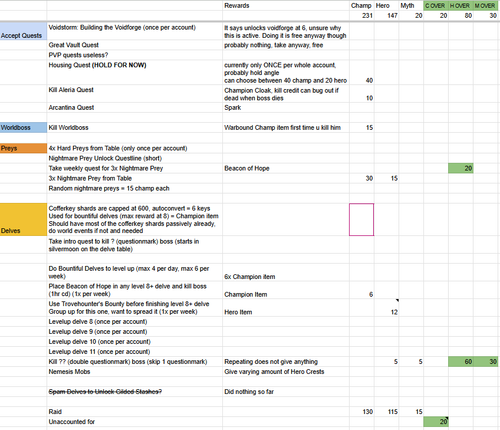Select the Warbound Champ item reward cell
This screenshot has width=500, height=430.
286,127
